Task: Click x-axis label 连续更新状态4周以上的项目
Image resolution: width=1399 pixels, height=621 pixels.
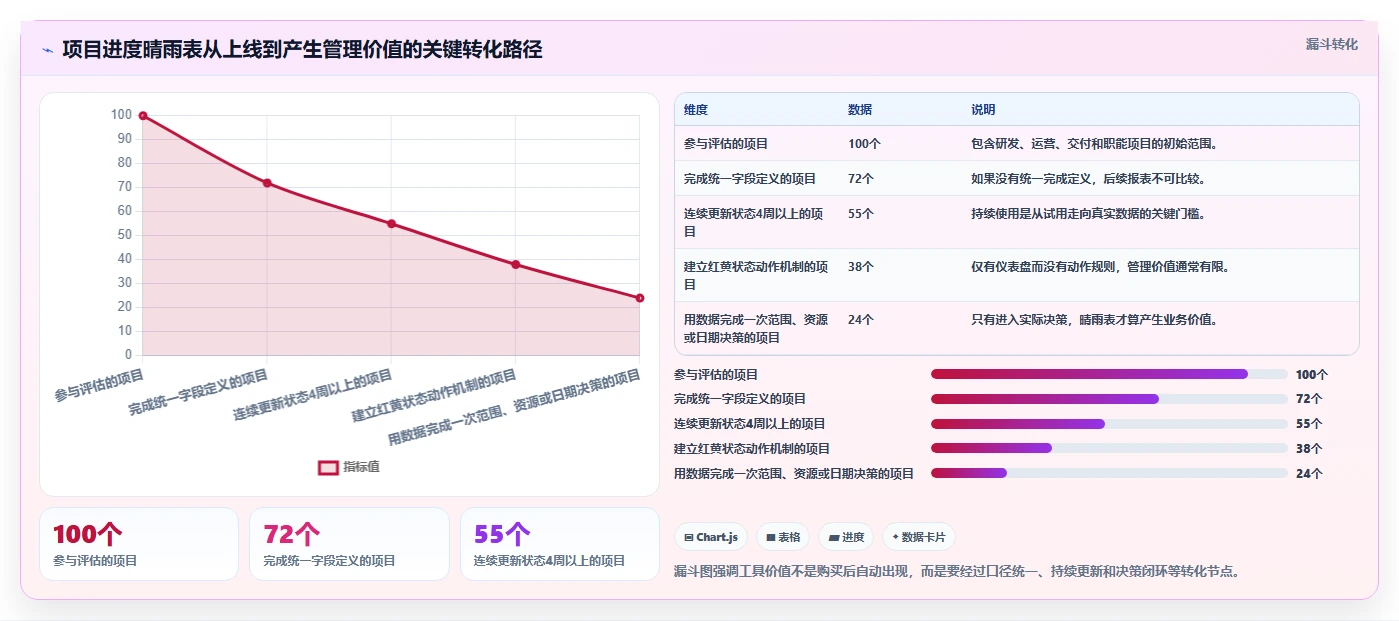Action: (312, 396)
